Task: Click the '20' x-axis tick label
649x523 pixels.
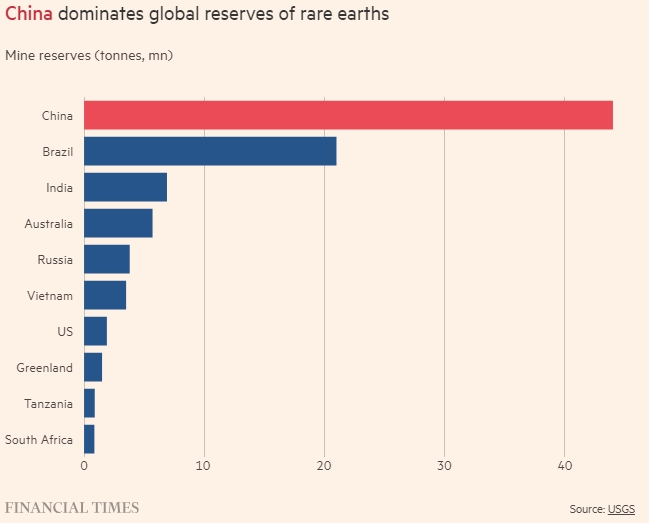Action: click(324, 466)
